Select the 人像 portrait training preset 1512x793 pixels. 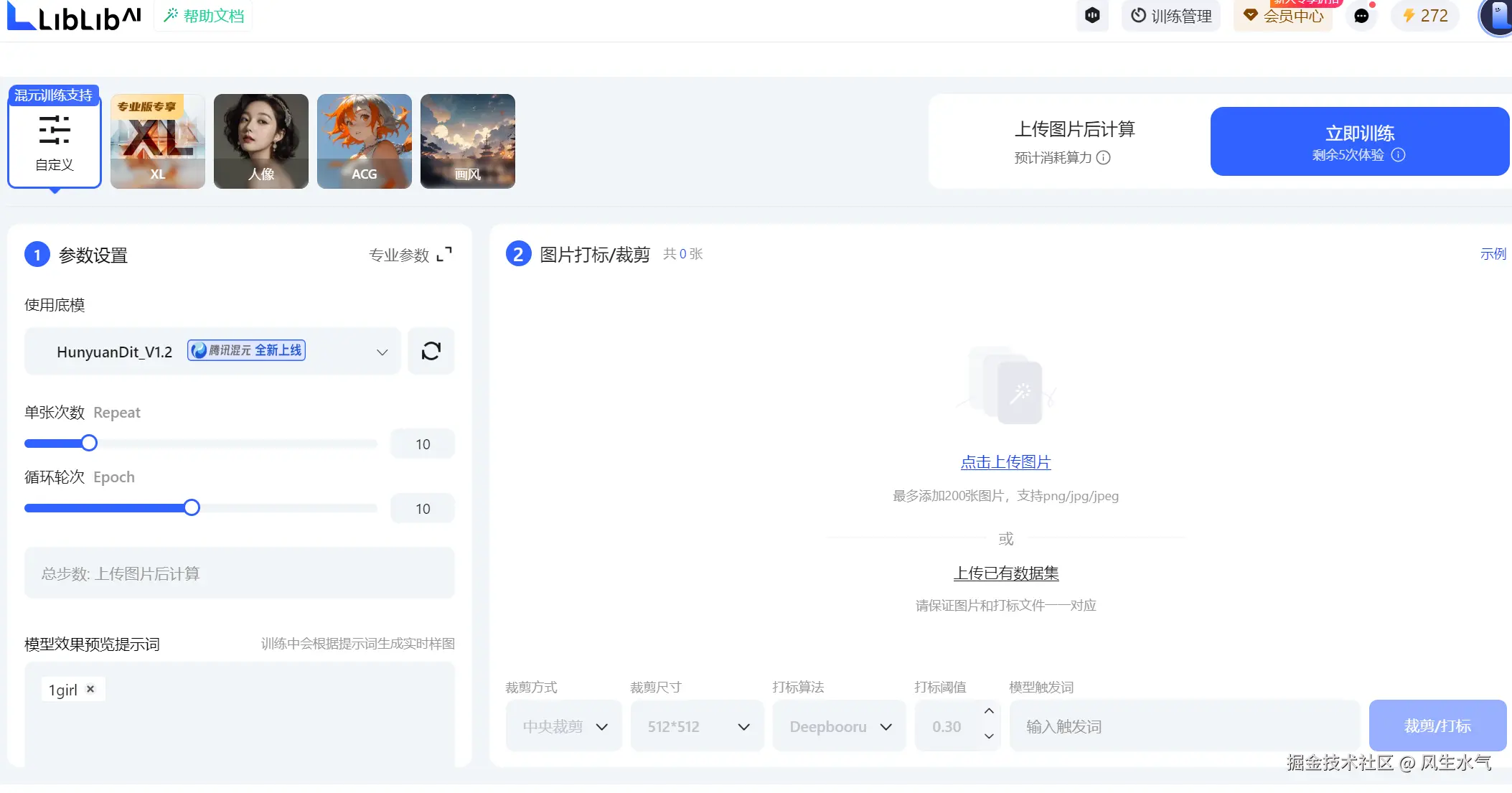[x=261, y=141]
